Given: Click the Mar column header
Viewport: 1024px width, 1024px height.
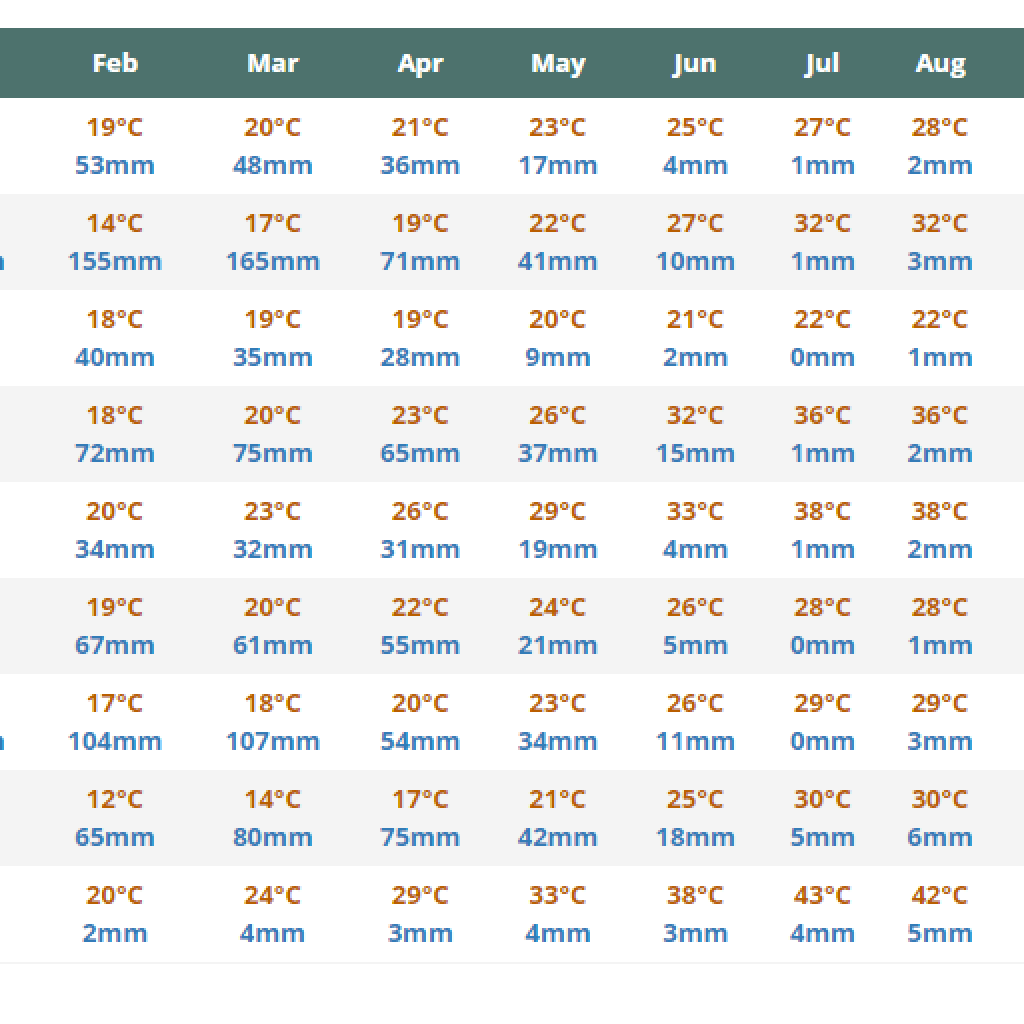Looking at the screenshot, I should click(272, 63).
